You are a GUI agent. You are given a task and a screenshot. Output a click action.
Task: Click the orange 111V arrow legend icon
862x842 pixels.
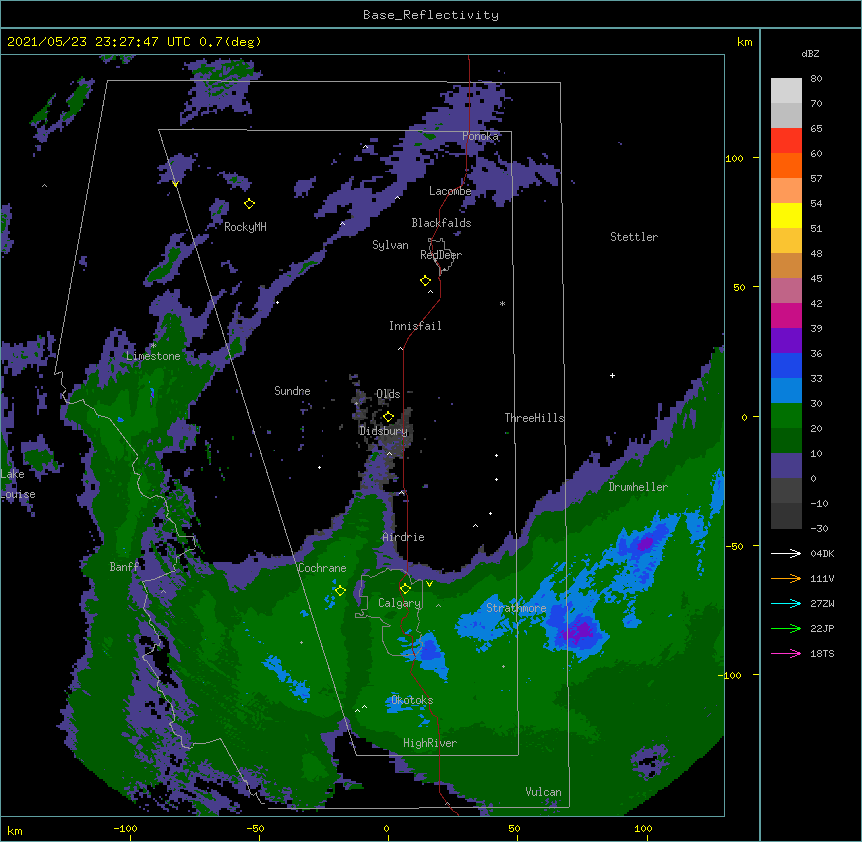click(786, 578)
